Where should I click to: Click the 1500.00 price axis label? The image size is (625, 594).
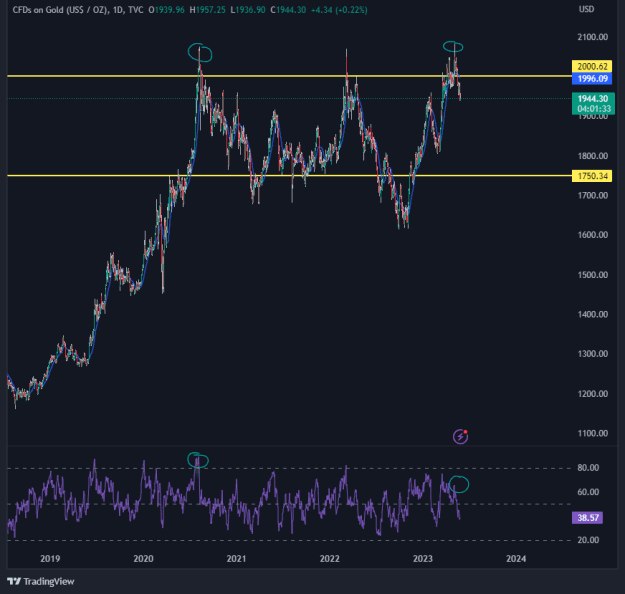(x=593, y=275)
